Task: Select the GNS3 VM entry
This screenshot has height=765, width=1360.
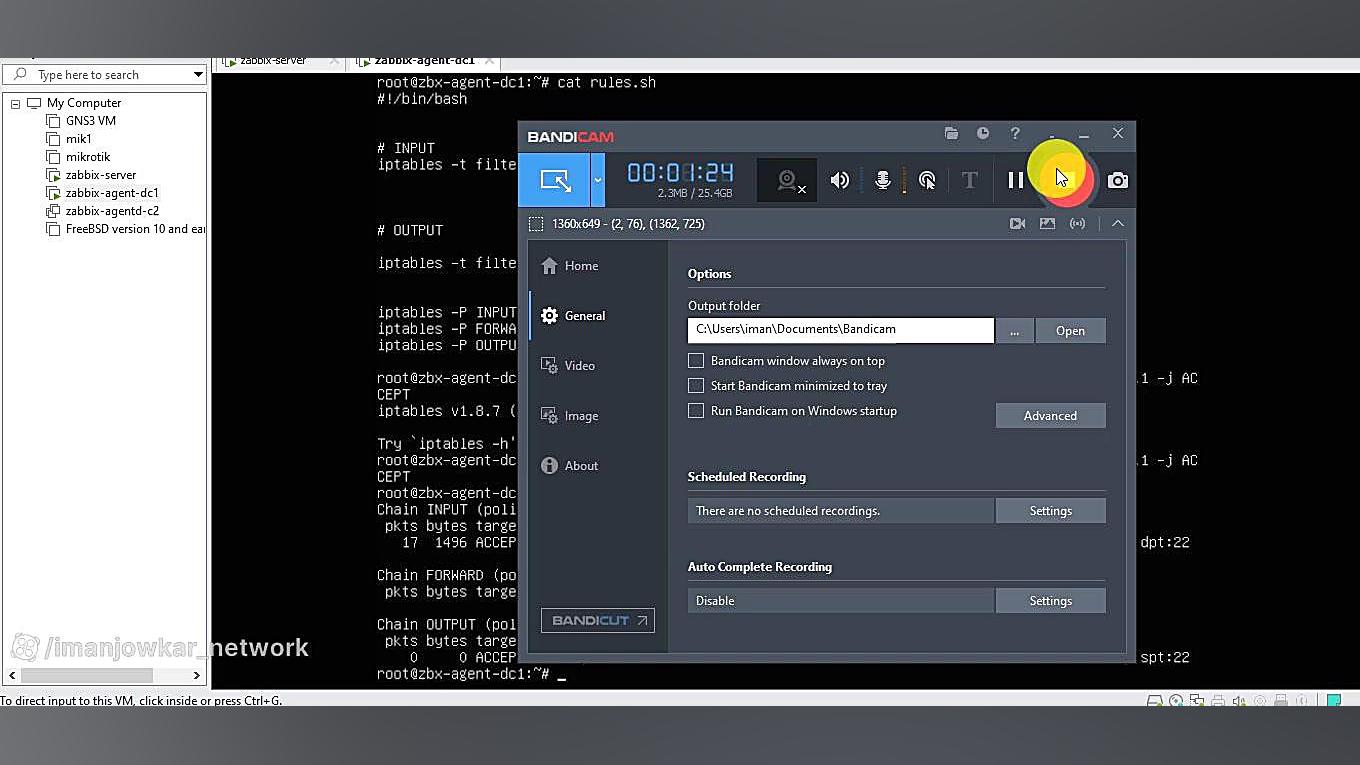Action: [91, 121]
